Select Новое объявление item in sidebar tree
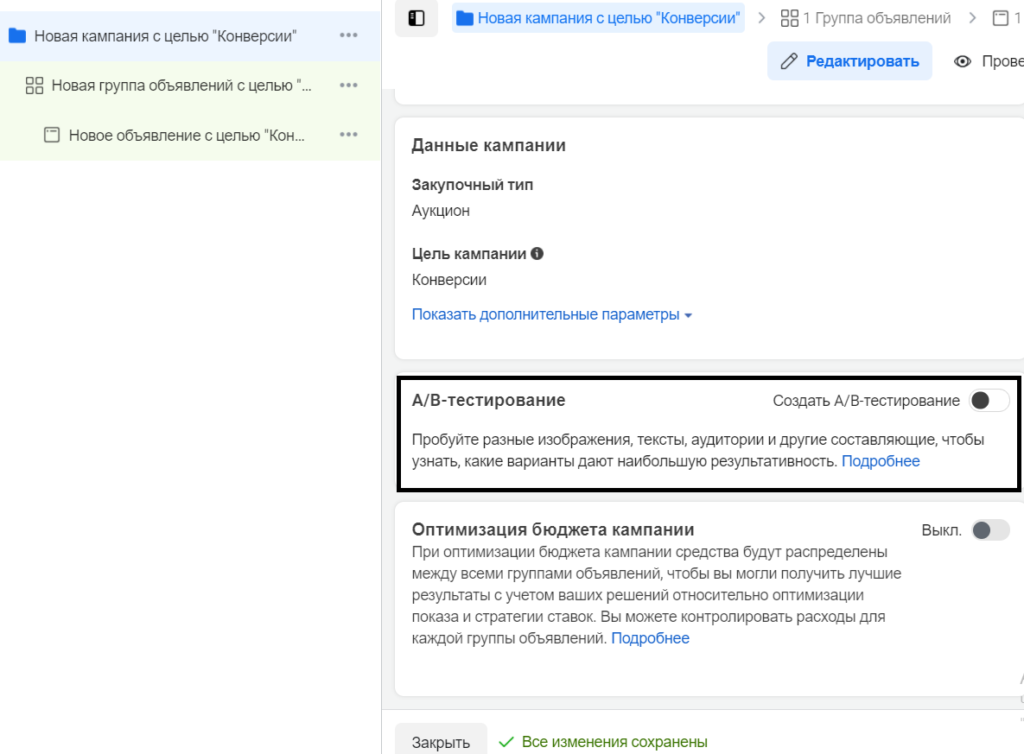Screen dimensions: 1024x754 pyautogui.click(x=186, y=135)
